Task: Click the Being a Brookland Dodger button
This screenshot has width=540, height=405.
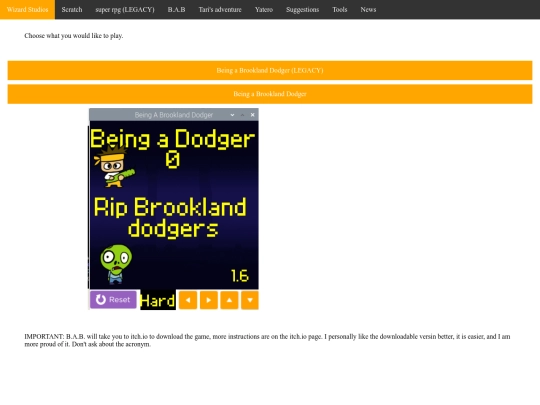Action: click(x=270, y=94)
